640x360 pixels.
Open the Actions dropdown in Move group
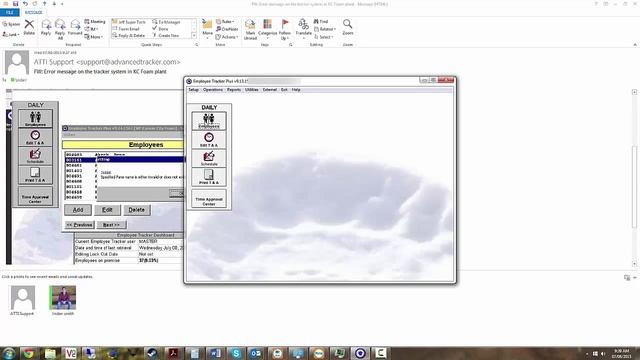(x=227, y=37)
